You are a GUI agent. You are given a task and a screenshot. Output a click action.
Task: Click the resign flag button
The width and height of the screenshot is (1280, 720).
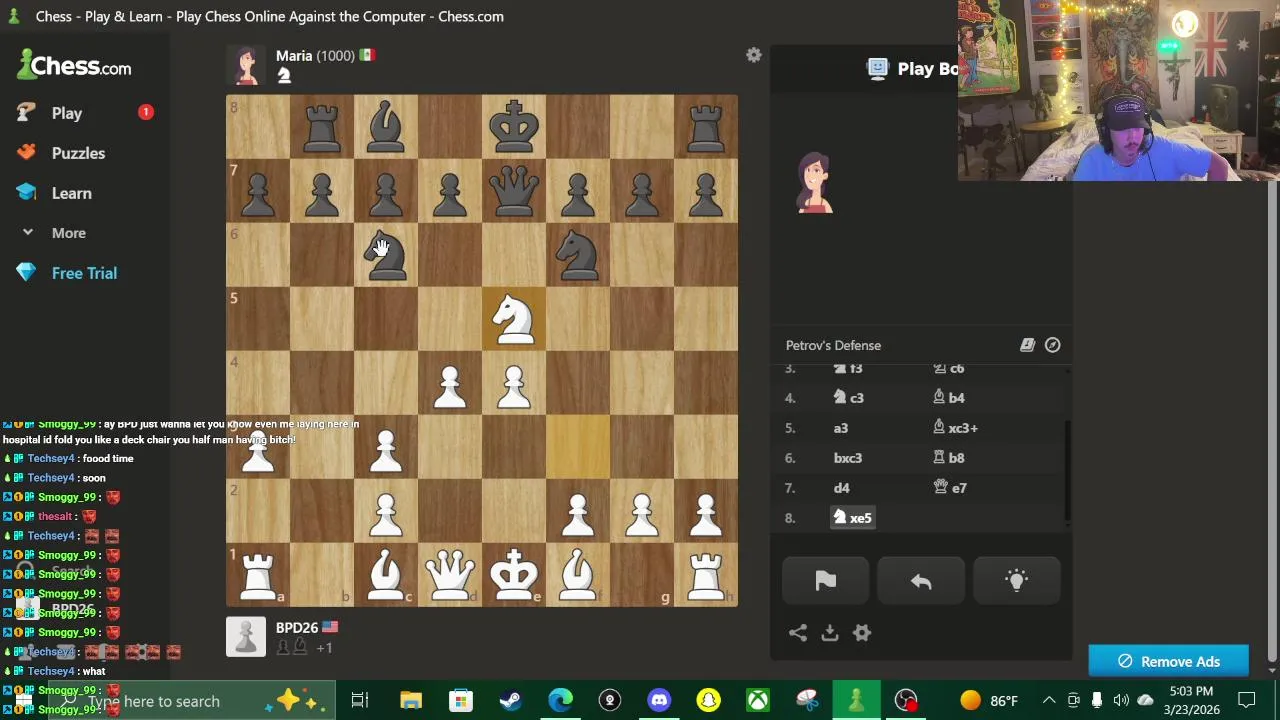click(825, 581)
